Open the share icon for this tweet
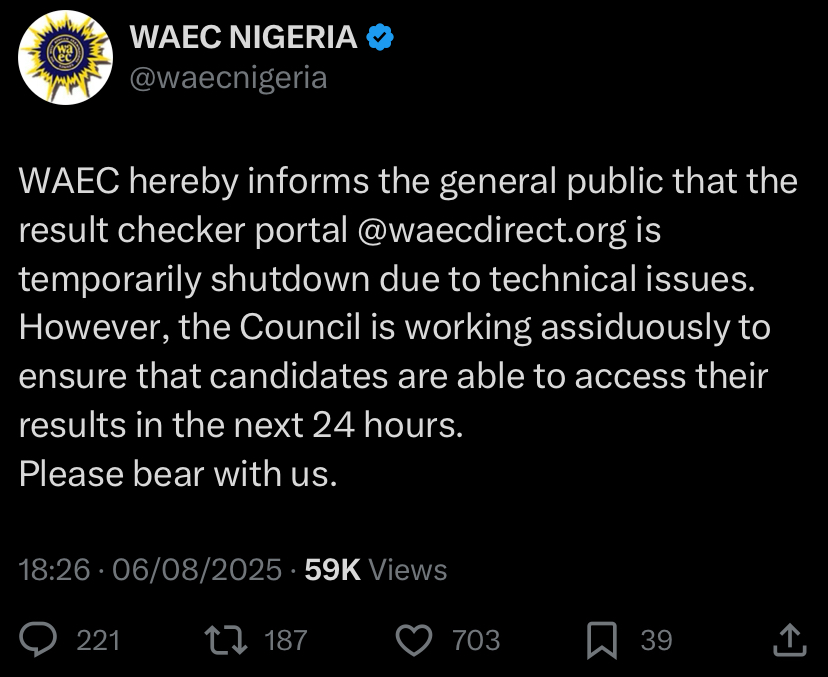 click(x=789, y=639)
